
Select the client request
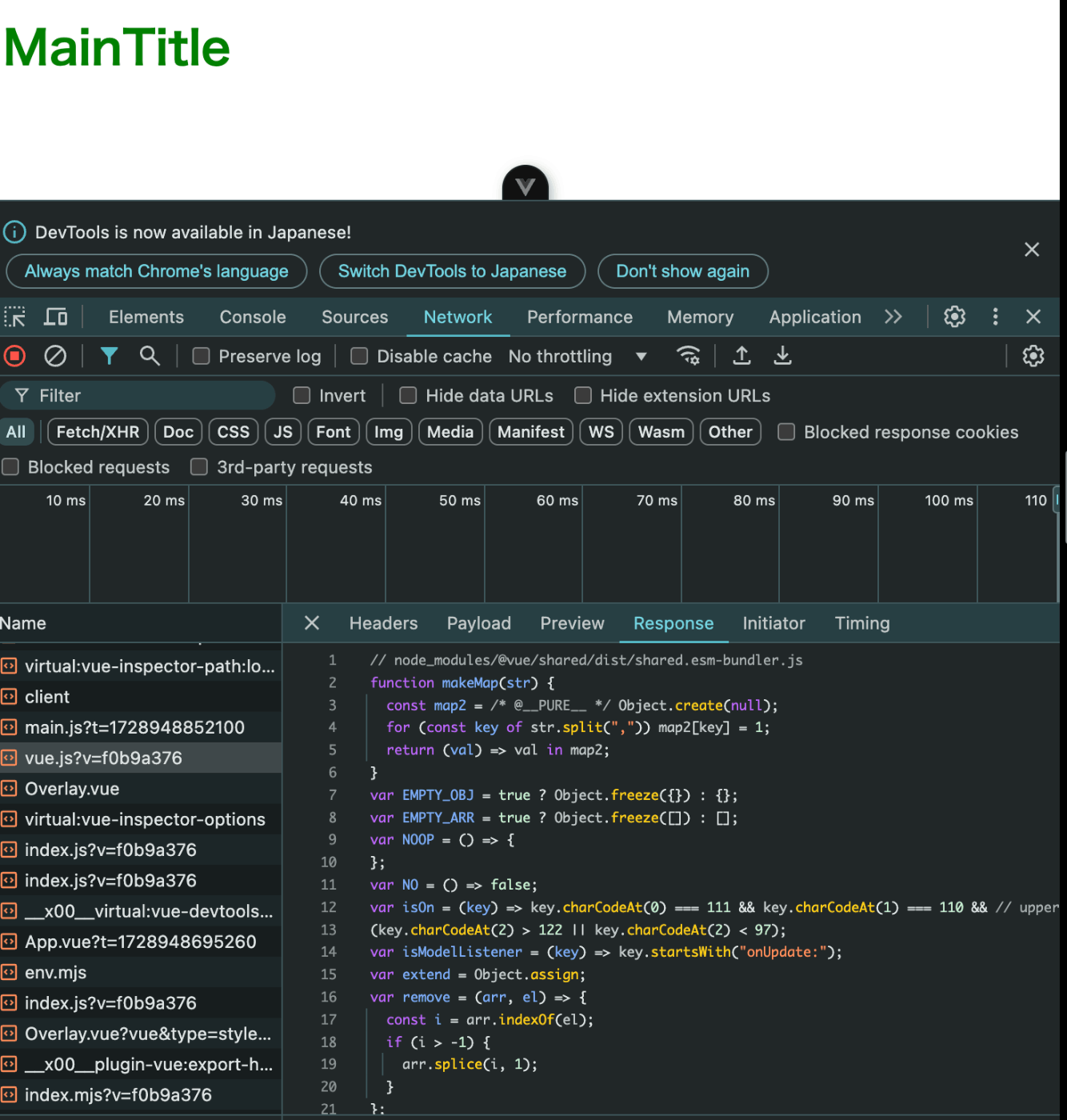[141, 697]
